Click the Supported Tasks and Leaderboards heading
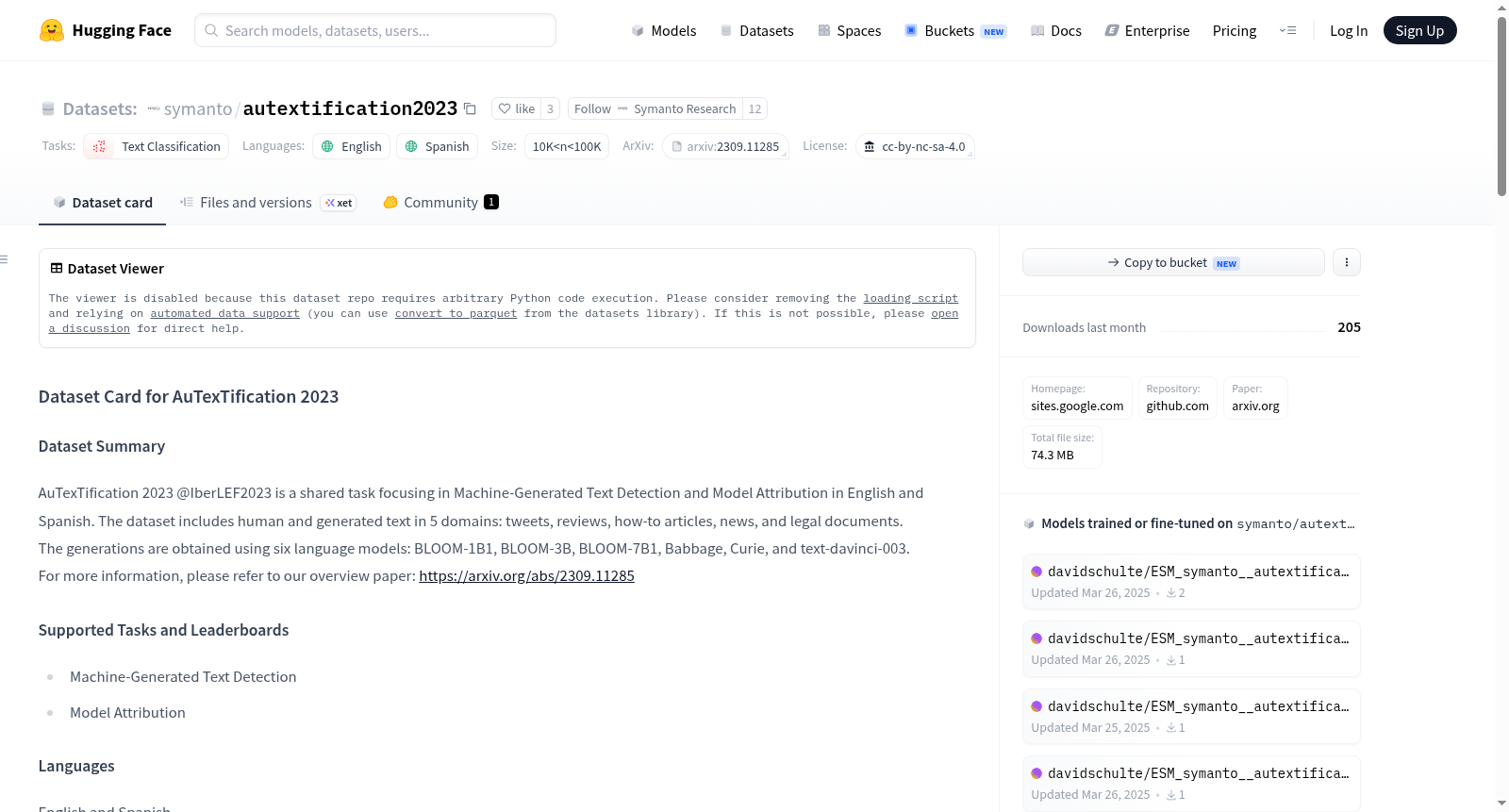 (164, 630)
